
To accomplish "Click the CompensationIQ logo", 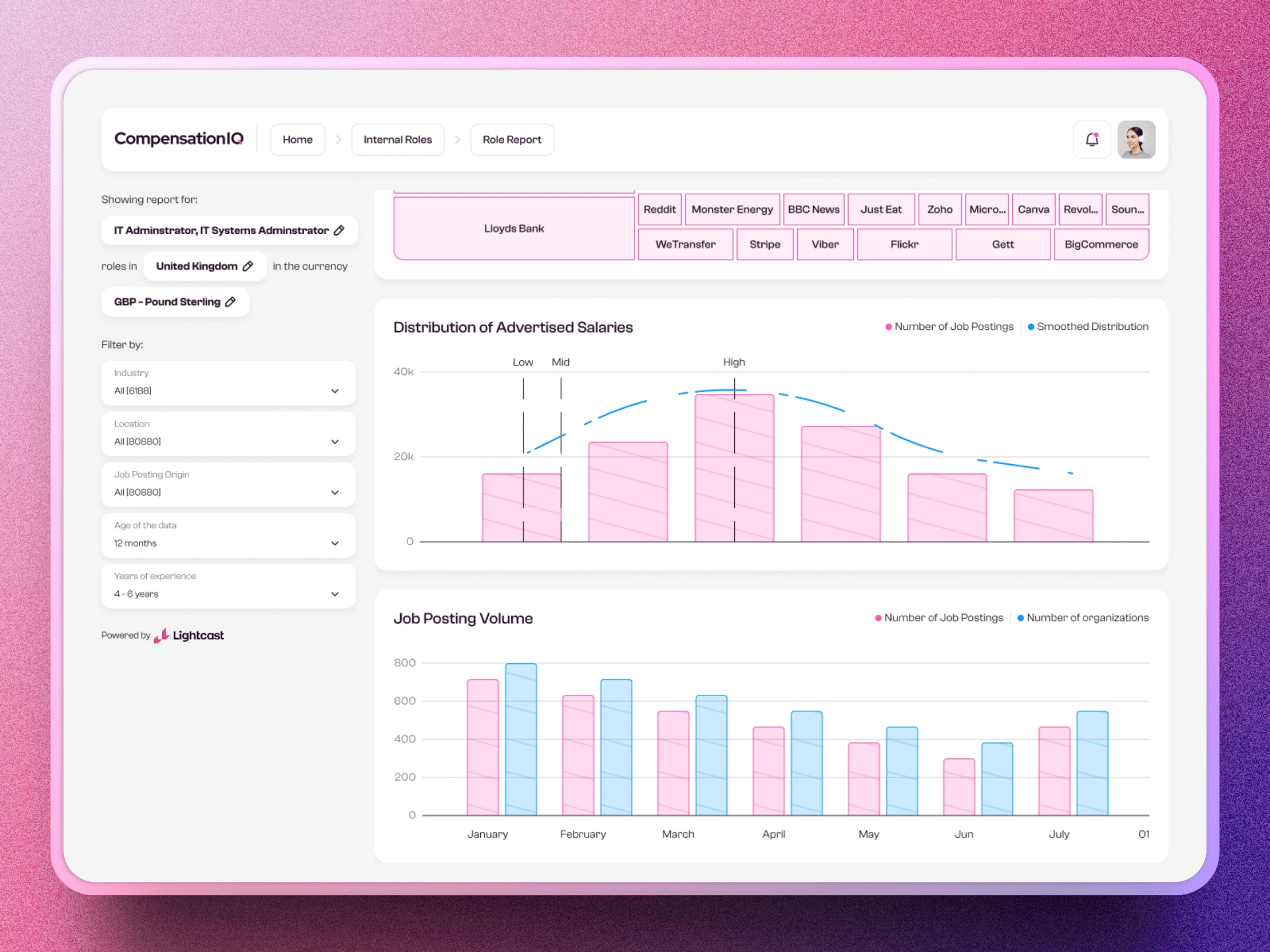I will tap(179, 139).
